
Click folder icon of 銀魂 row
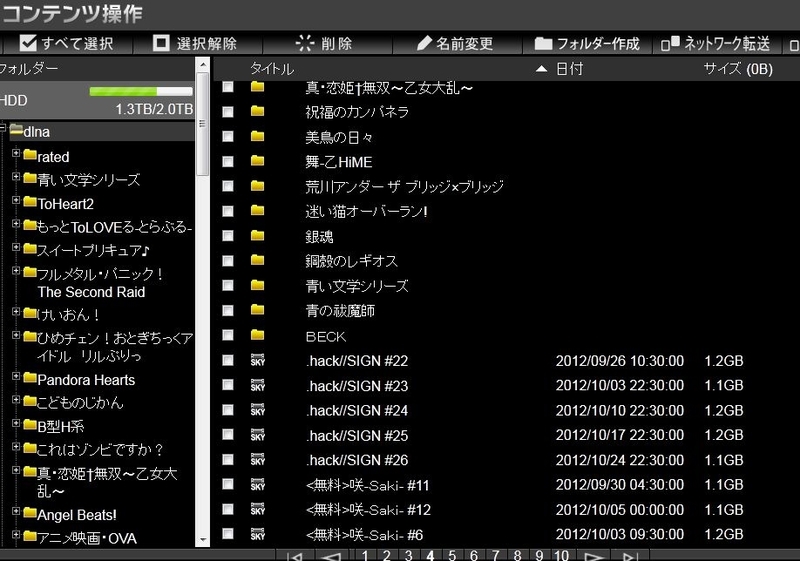tap(258, 236)
